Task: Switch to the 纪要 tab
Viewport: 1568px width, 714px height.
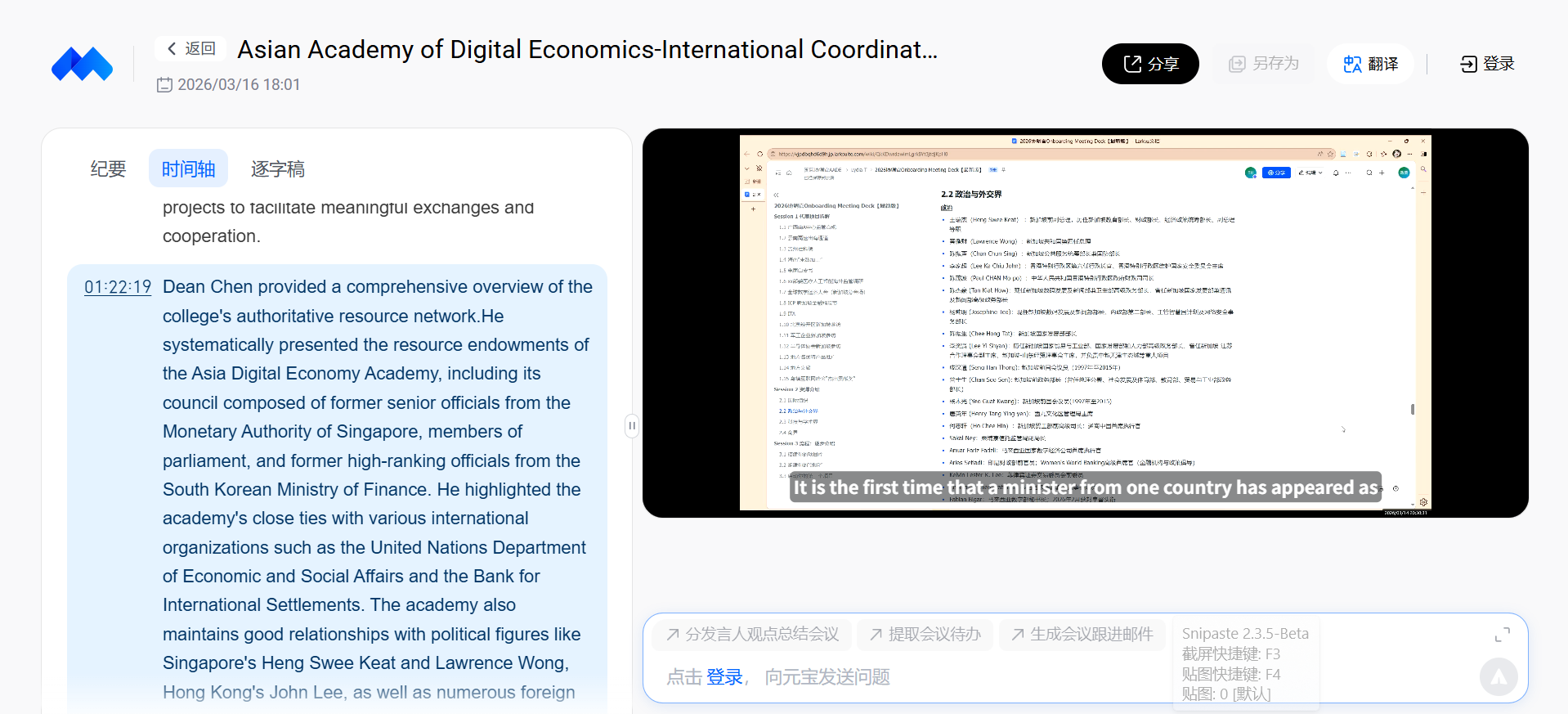Action: (x=108, y=168)
